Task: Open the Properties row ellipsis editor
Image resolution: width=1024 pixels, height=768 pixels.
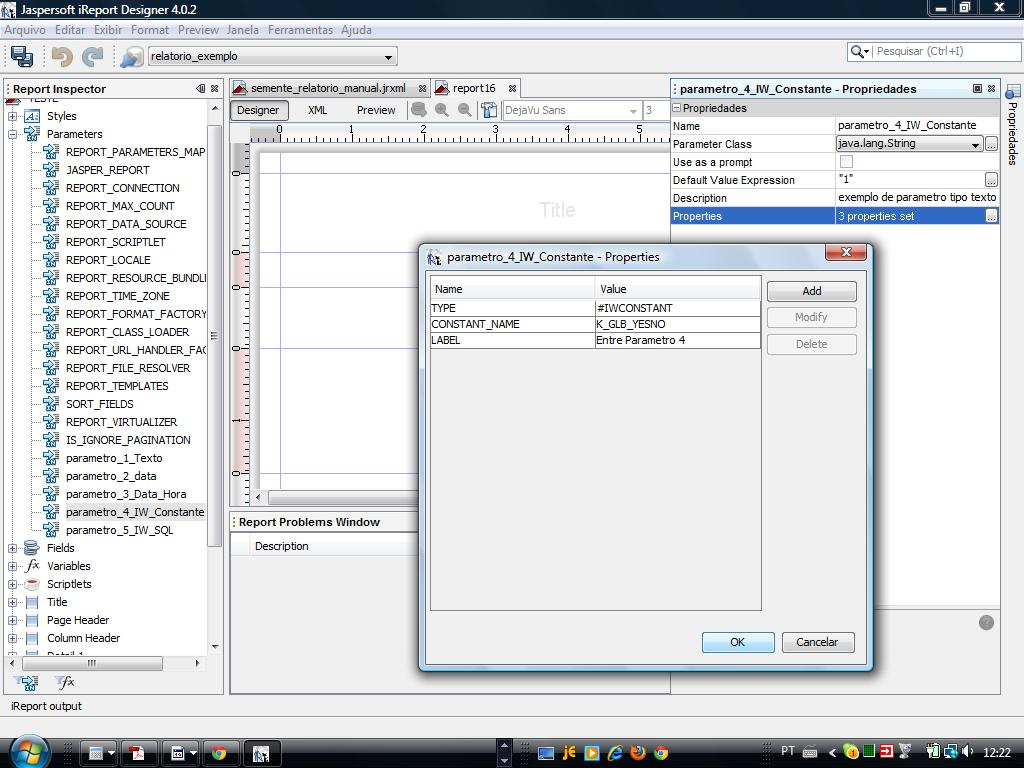Action: 991,216
